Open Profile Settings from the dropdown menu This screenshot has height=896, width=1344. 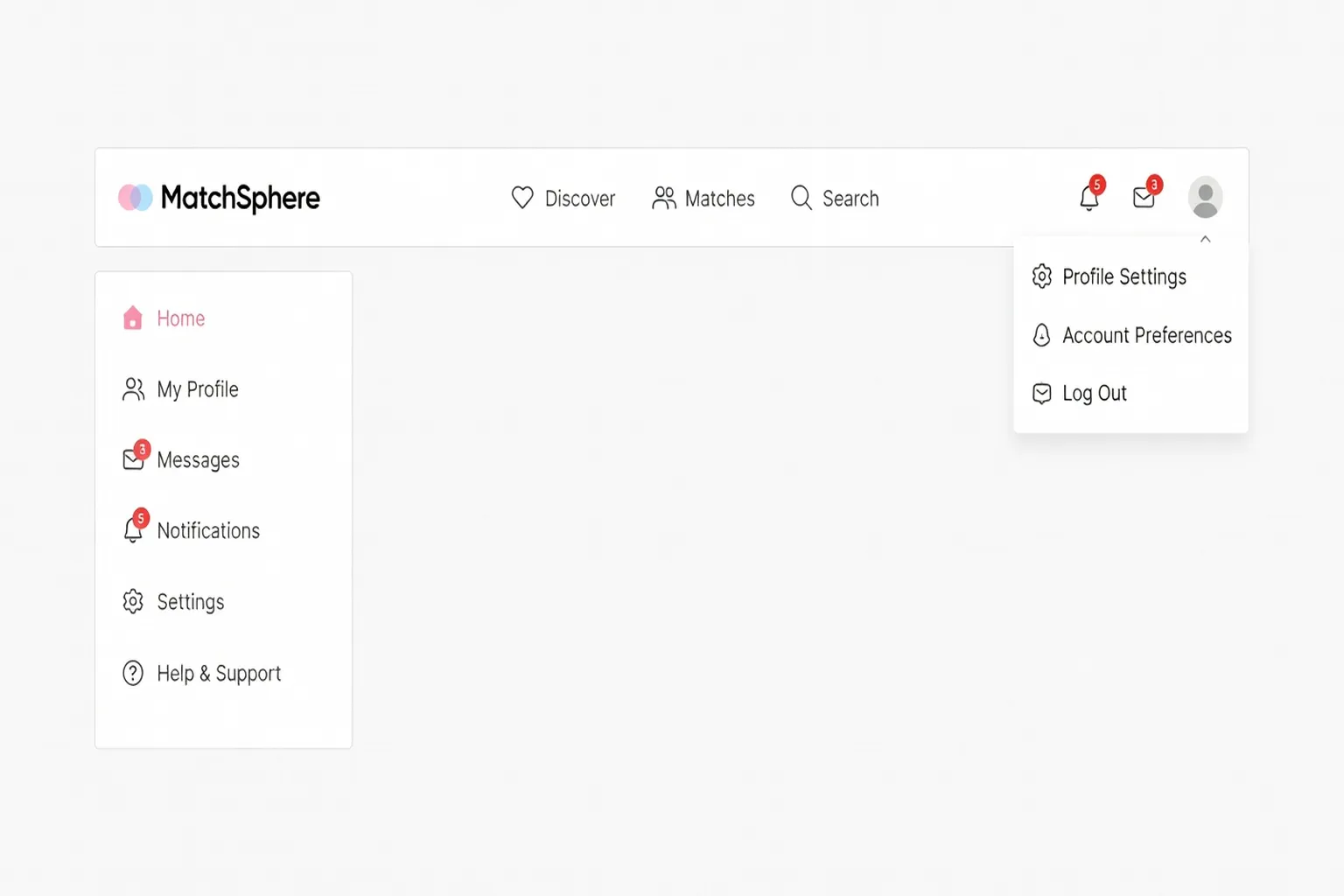pyautogui.click(x=1123, y=276)
